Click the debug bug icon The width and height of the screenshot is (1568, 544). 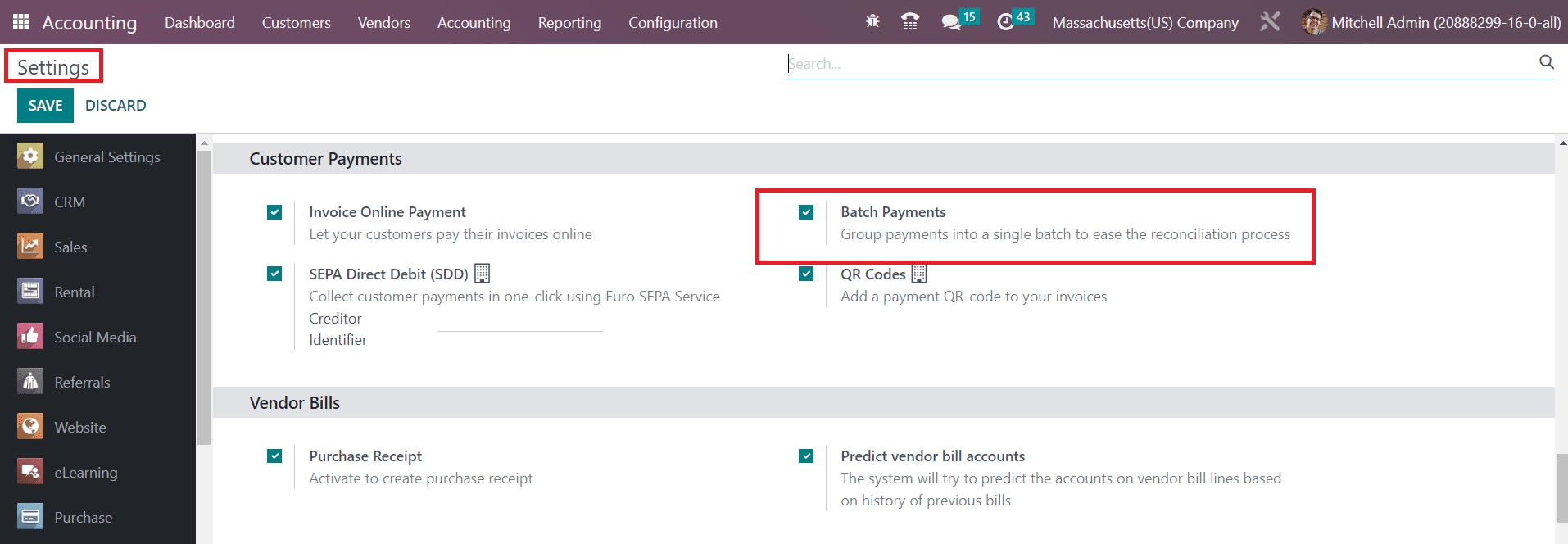point(872,22)
